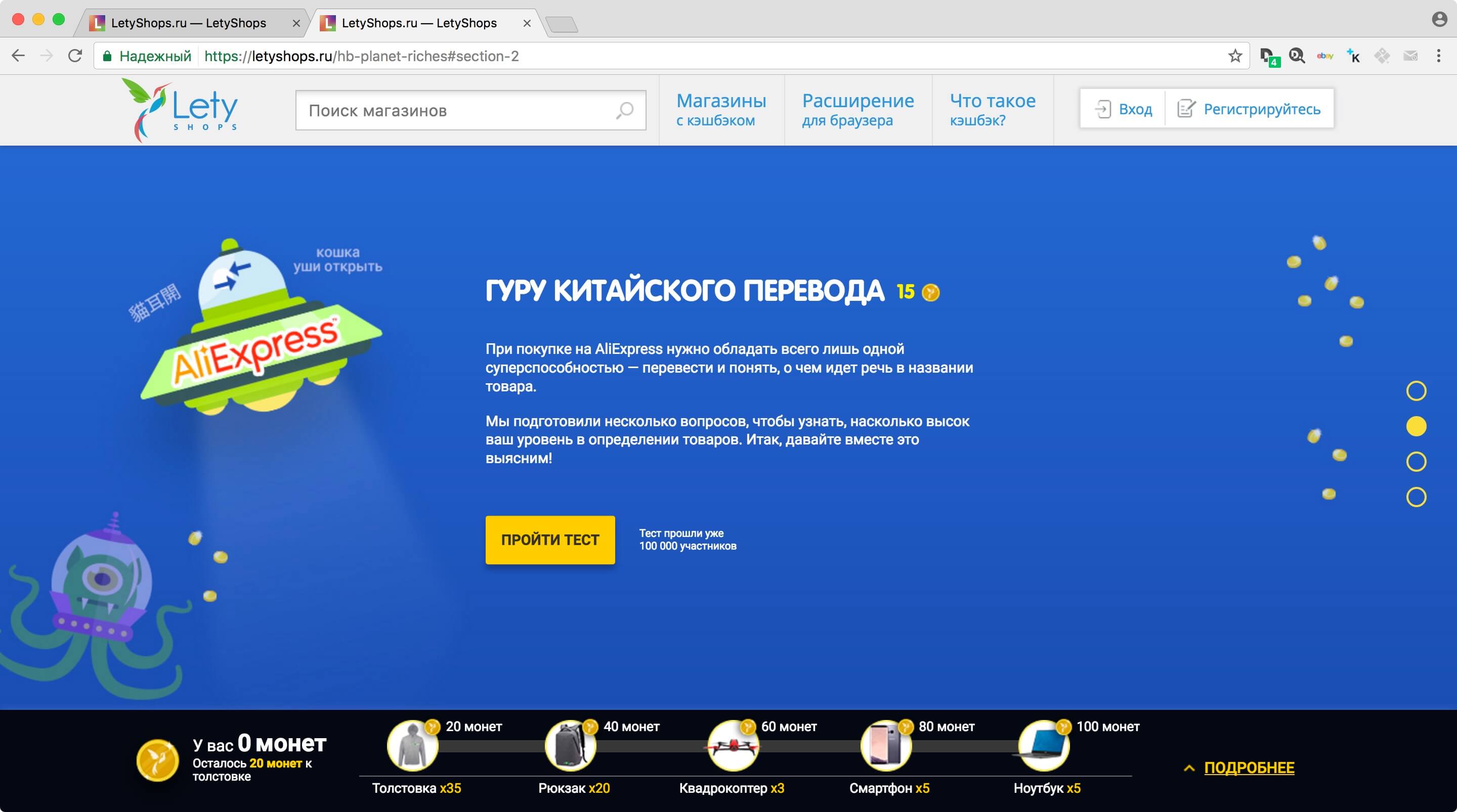The image size is (1457, 812).
Task: Click the pencil icon next to Регистрируйтесь
Action: (1186, 108)
